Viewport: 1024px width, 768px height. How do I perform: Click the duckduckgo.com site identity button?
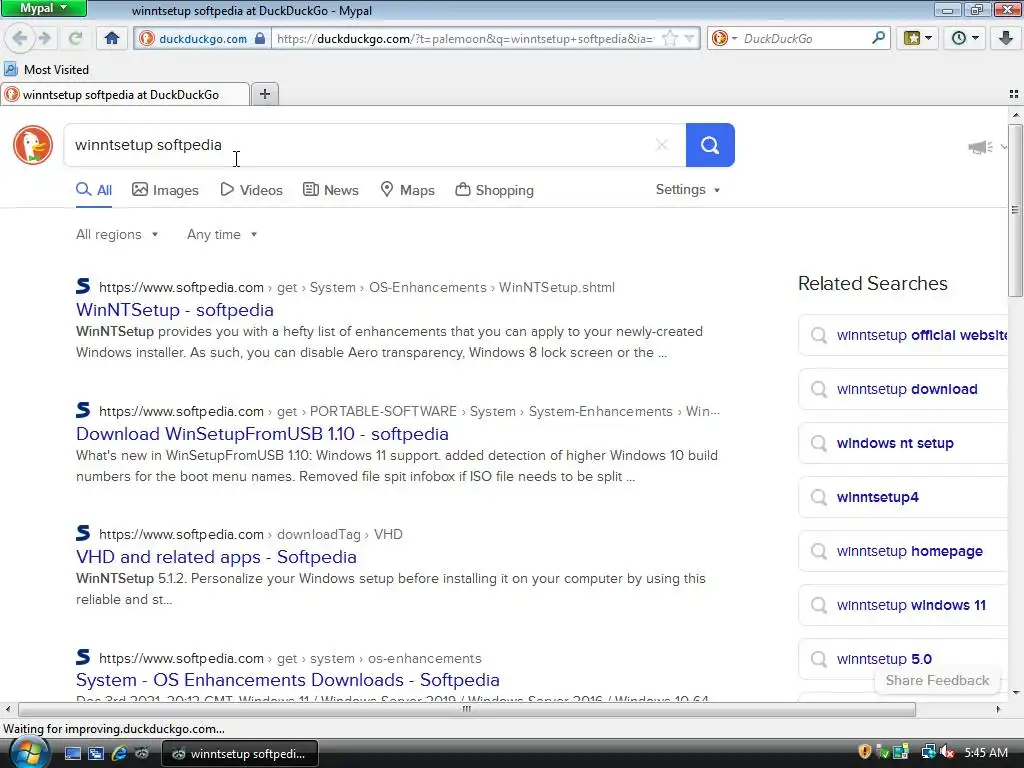(x=203, y=39)
